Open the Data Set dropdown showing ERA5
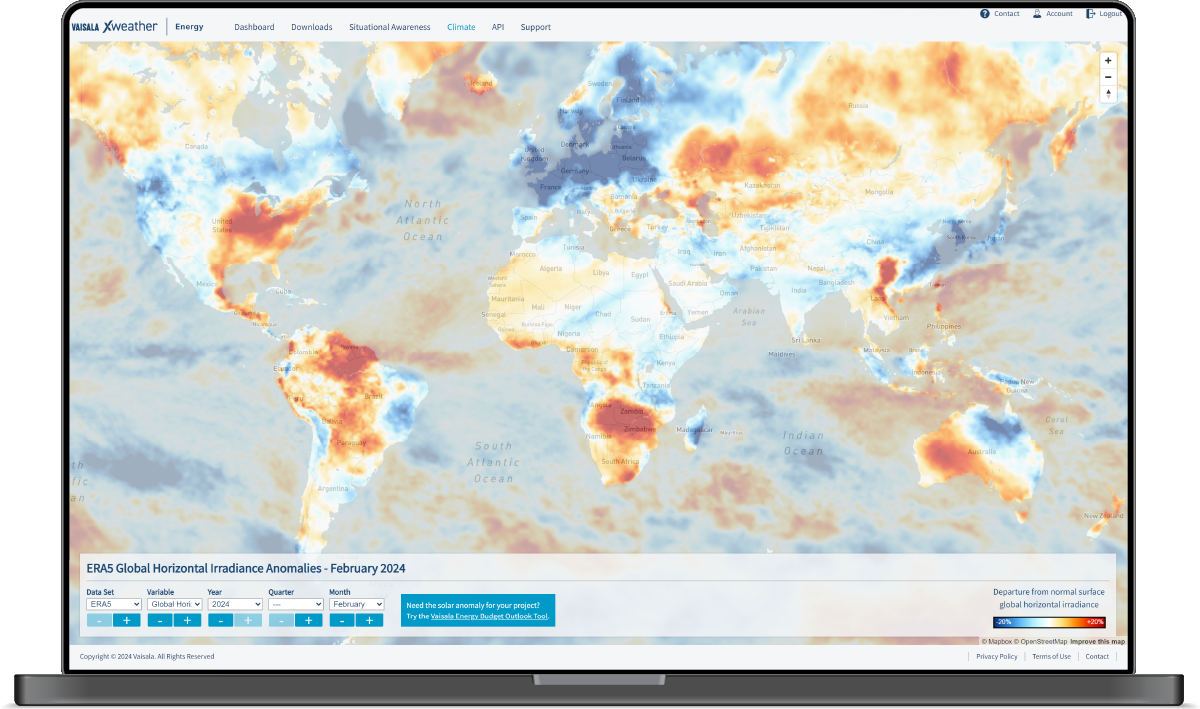This screenshot has width=1200, height=709. 114,604
